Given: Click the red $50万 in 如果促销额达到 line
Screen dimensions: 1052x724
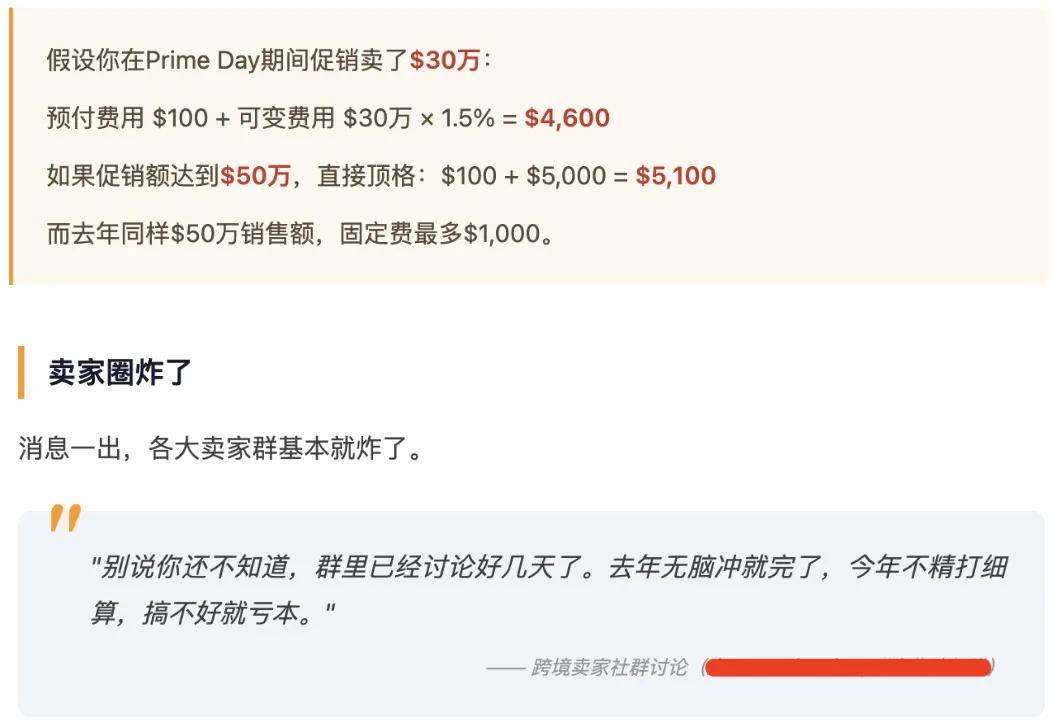Looking at the screenshot, I should pyautogui.click(x=255, y=177).
